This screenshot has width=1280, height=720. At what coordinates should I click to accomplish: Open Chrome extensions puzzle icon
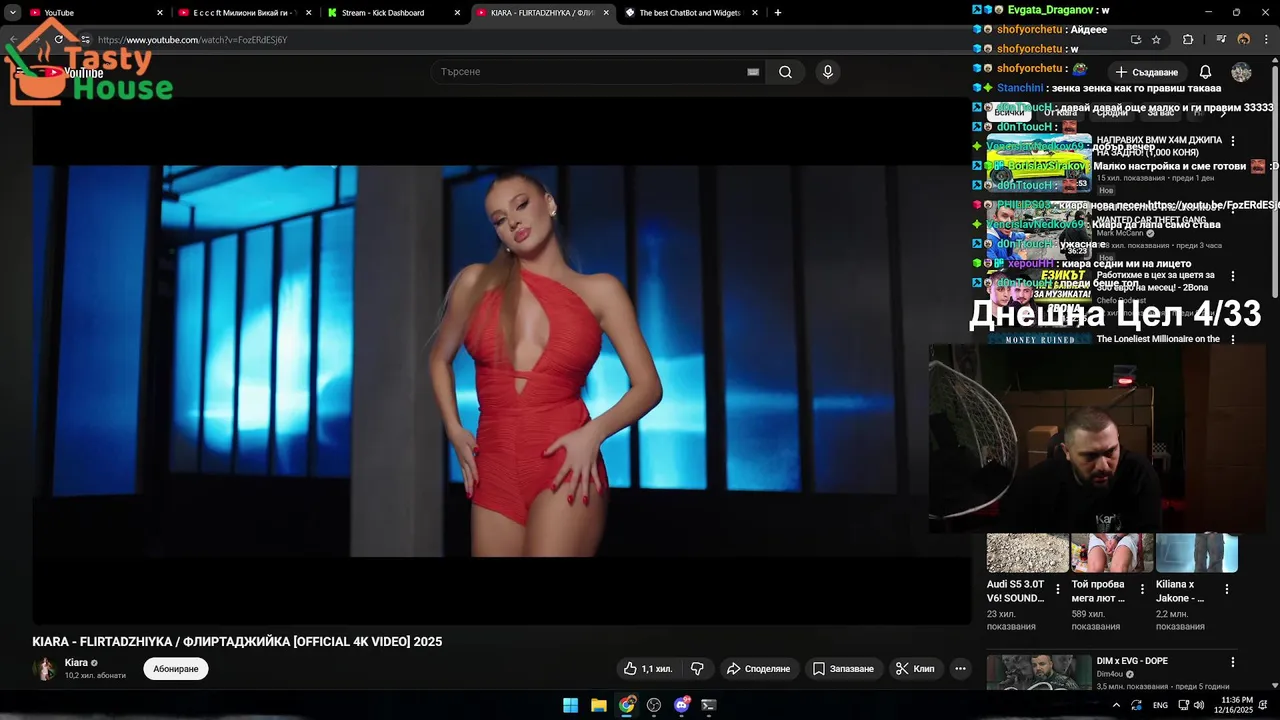(x=1188, y=40)
